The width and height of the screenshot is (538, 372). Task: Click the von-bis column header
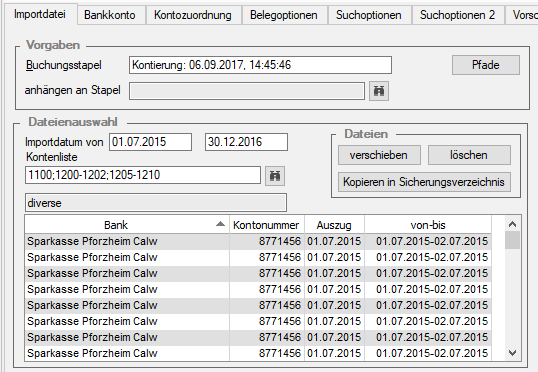(x=428, y=225)
